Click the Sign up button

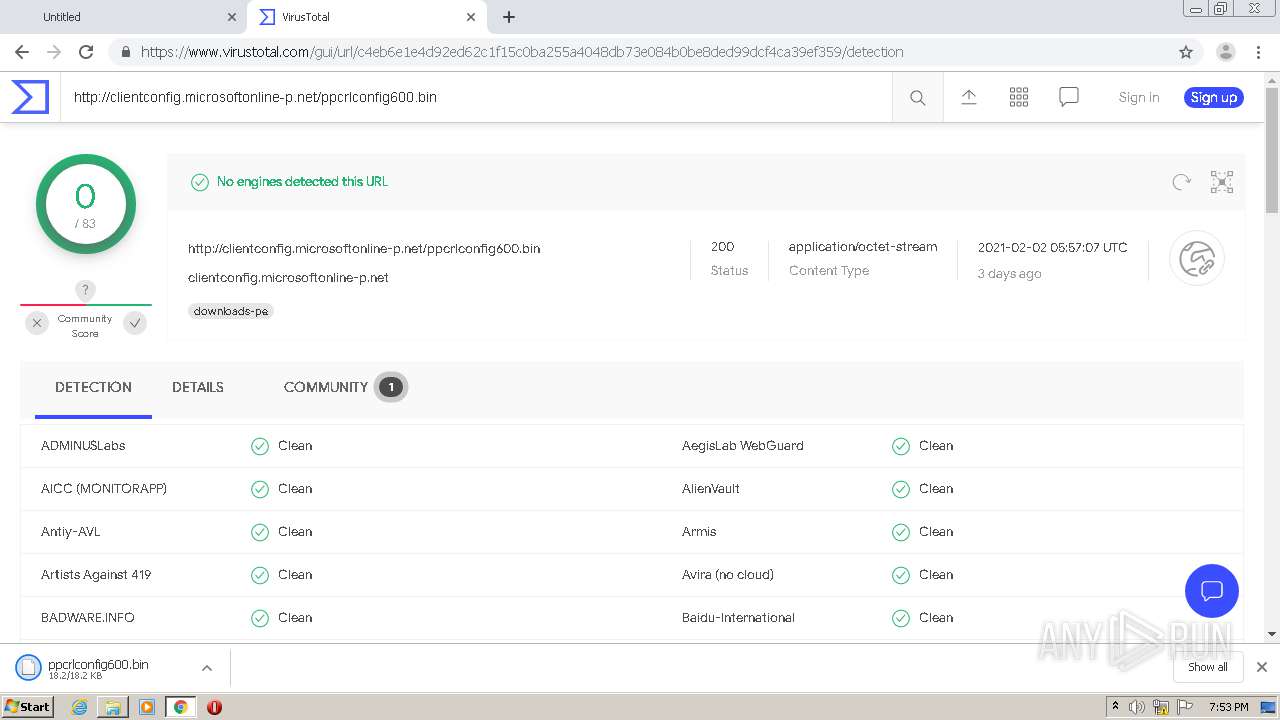pyautogui.click(x=1214, y=97)
